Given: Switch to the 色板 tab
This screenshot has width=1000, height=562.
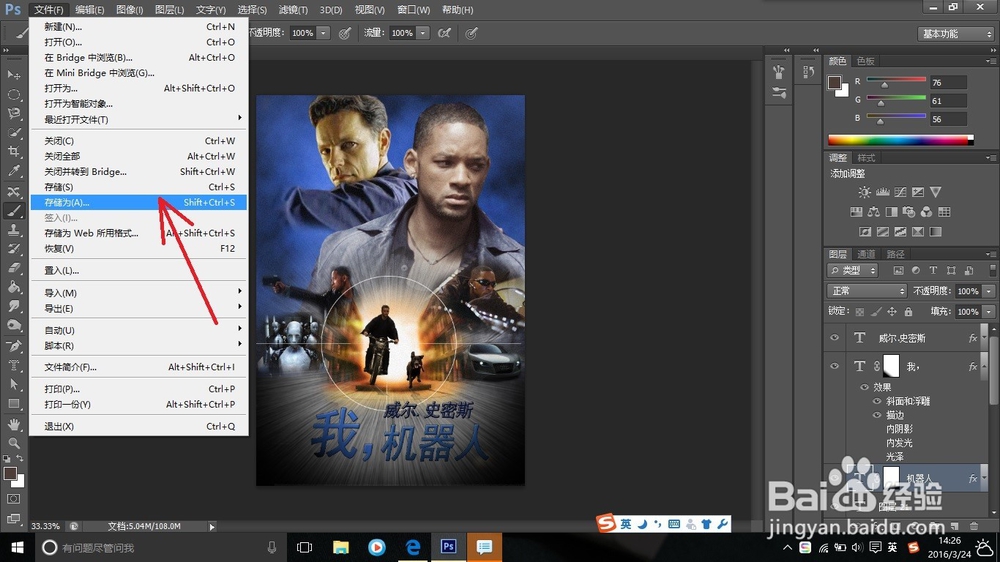Looking at the screenshot, I should [865, 61].
